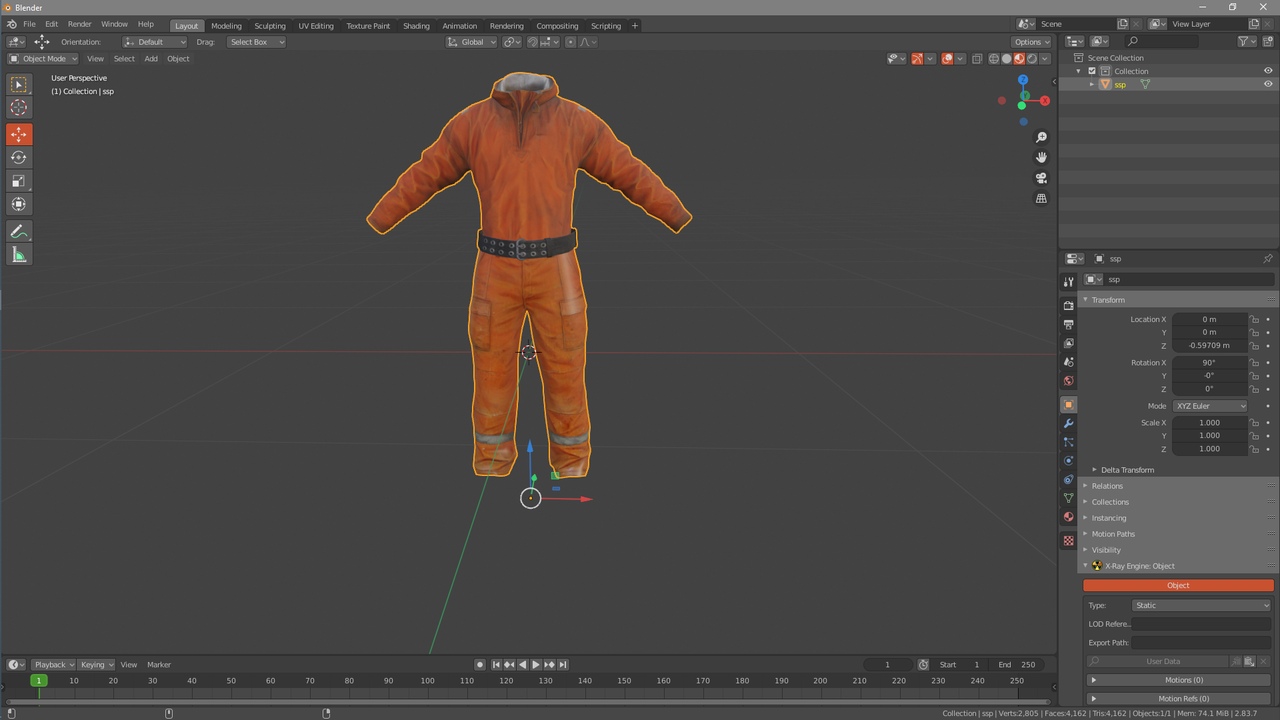
Task: Open the Material properties tab
Action: pos(1068,517)
